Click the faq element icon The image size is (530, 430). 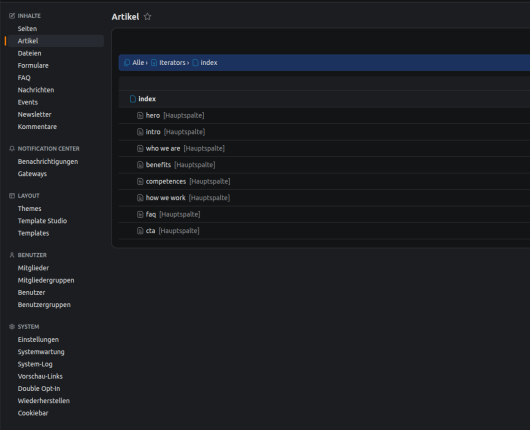tap(140, 214)
